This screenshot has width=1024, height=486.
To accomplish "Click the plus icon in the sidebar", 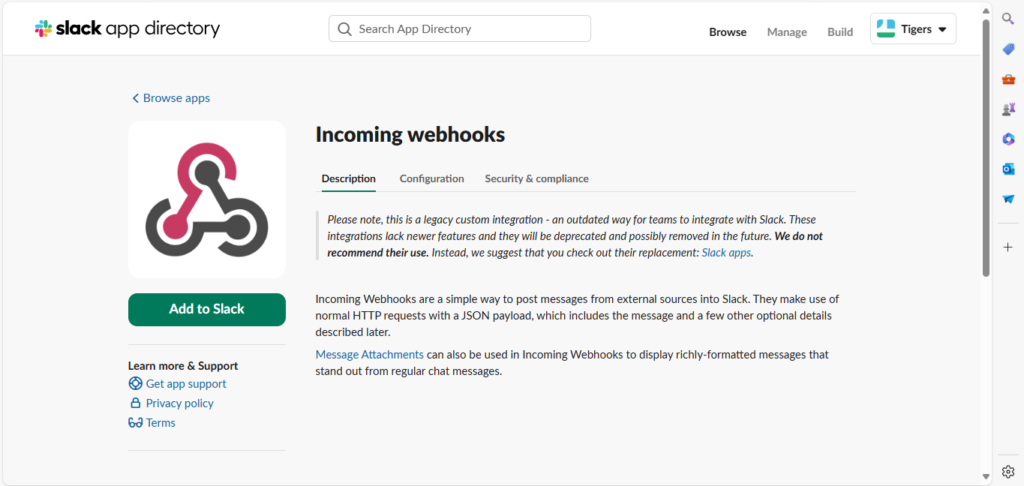I will [x=1008, y=247].
